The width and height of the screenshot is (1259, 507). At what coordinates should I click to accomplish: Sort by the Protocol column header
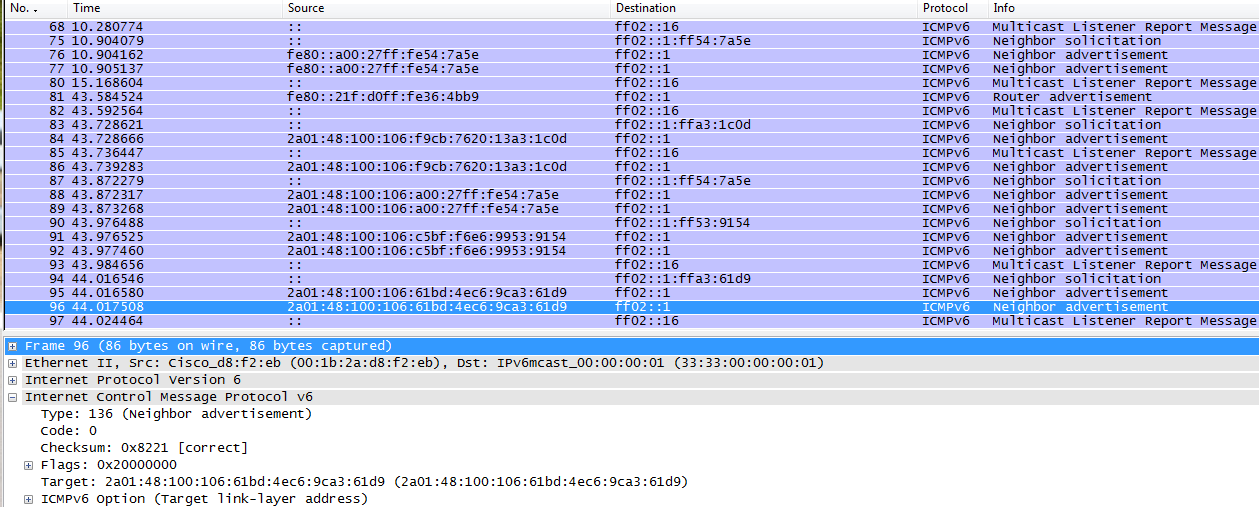tap(953, 8)
